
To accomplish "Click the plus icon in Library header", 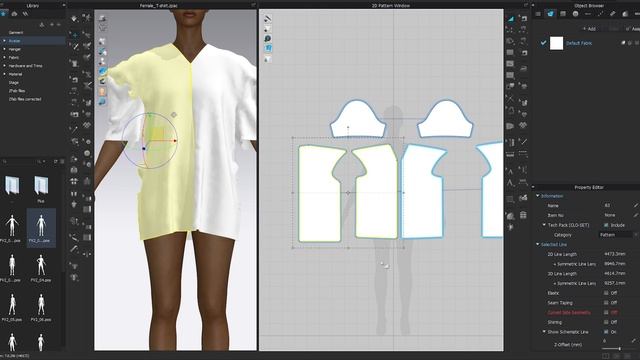I will click(52, 25).
